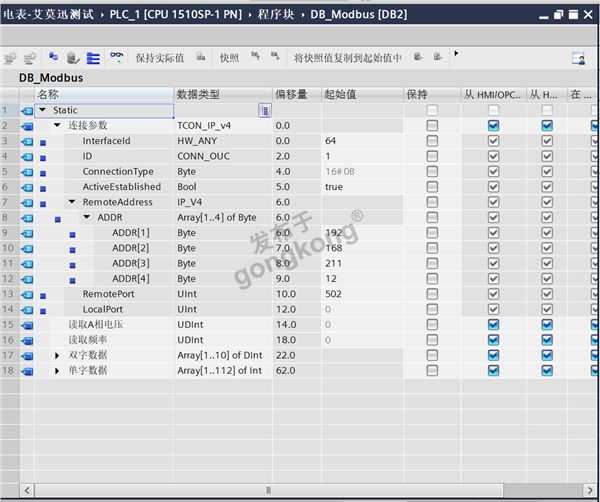Click the expand all rows toolbar icon
This screenshot has width=600, height=502.
coord(93,58)
